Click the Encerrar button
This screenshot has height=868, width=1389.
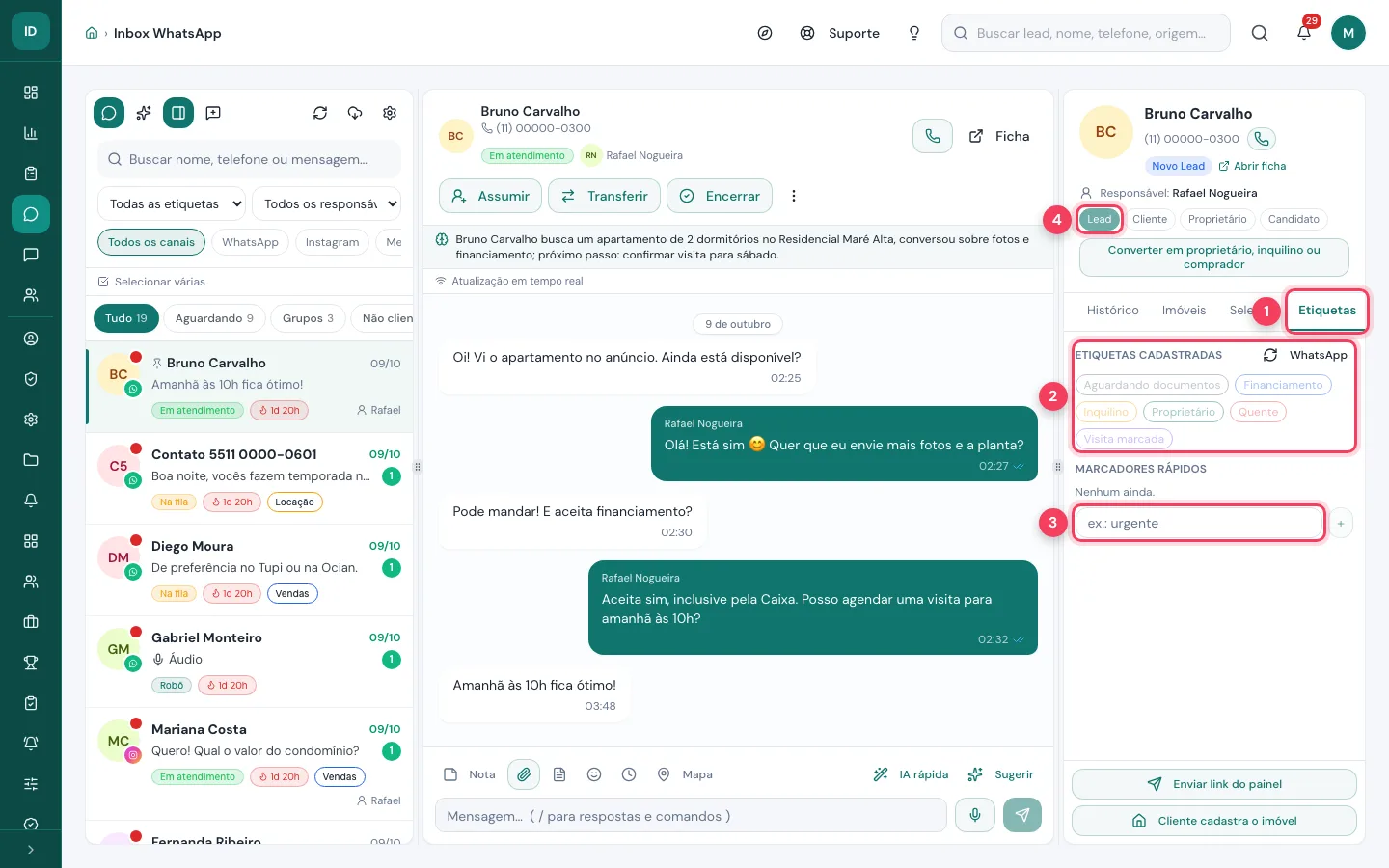pos(720,196)
